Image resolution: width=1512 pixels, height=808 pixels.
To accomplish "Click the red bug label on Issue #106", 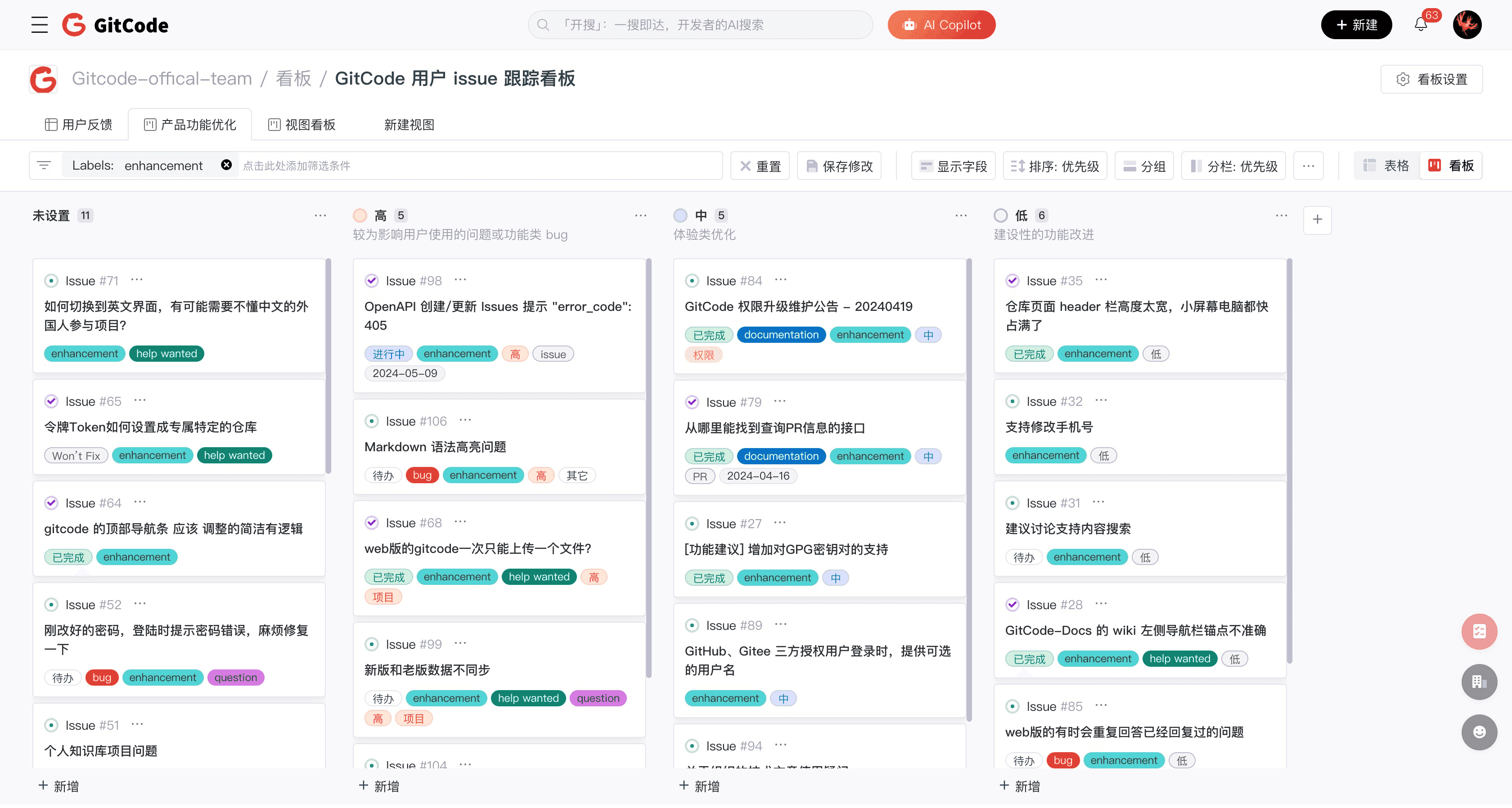I will tap(422, 475).
